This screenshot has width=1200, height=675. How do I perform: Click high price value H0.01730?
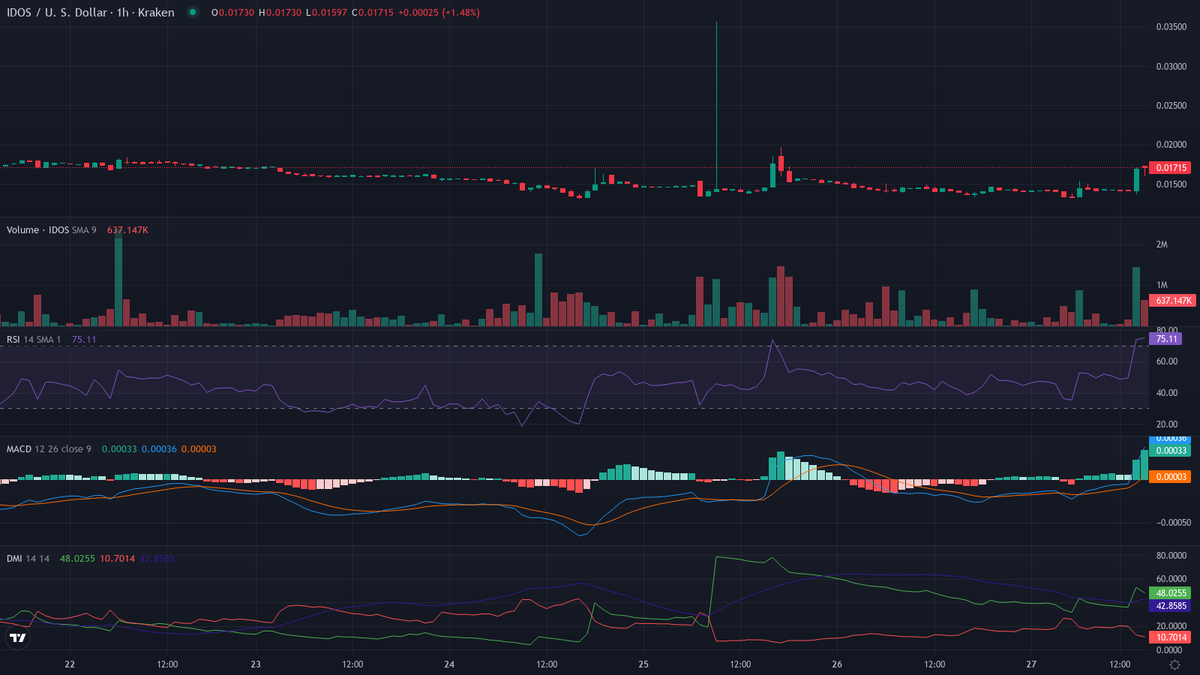click(279, 12)
